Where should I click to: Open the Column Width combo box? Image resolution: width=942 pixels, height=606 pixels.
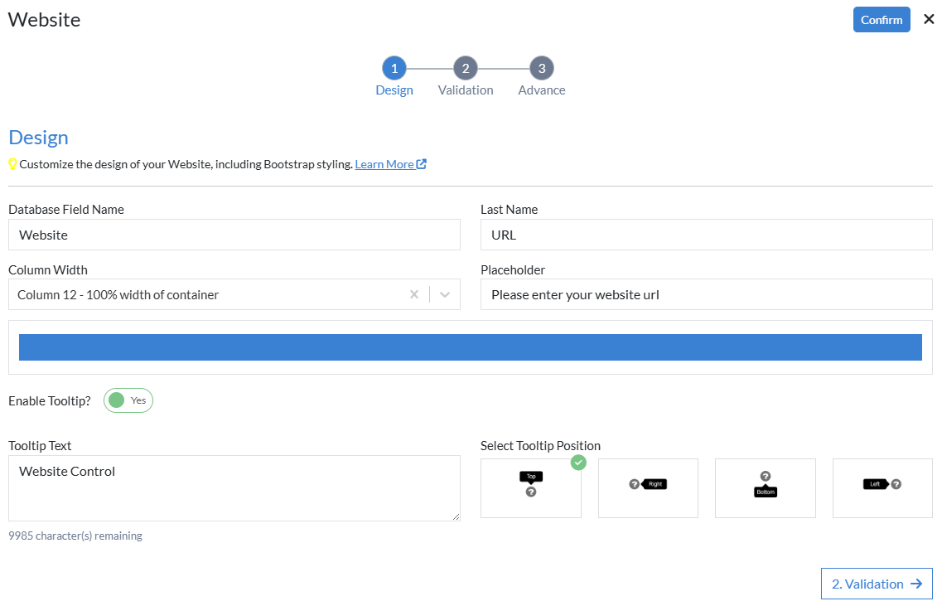(200, 295)
